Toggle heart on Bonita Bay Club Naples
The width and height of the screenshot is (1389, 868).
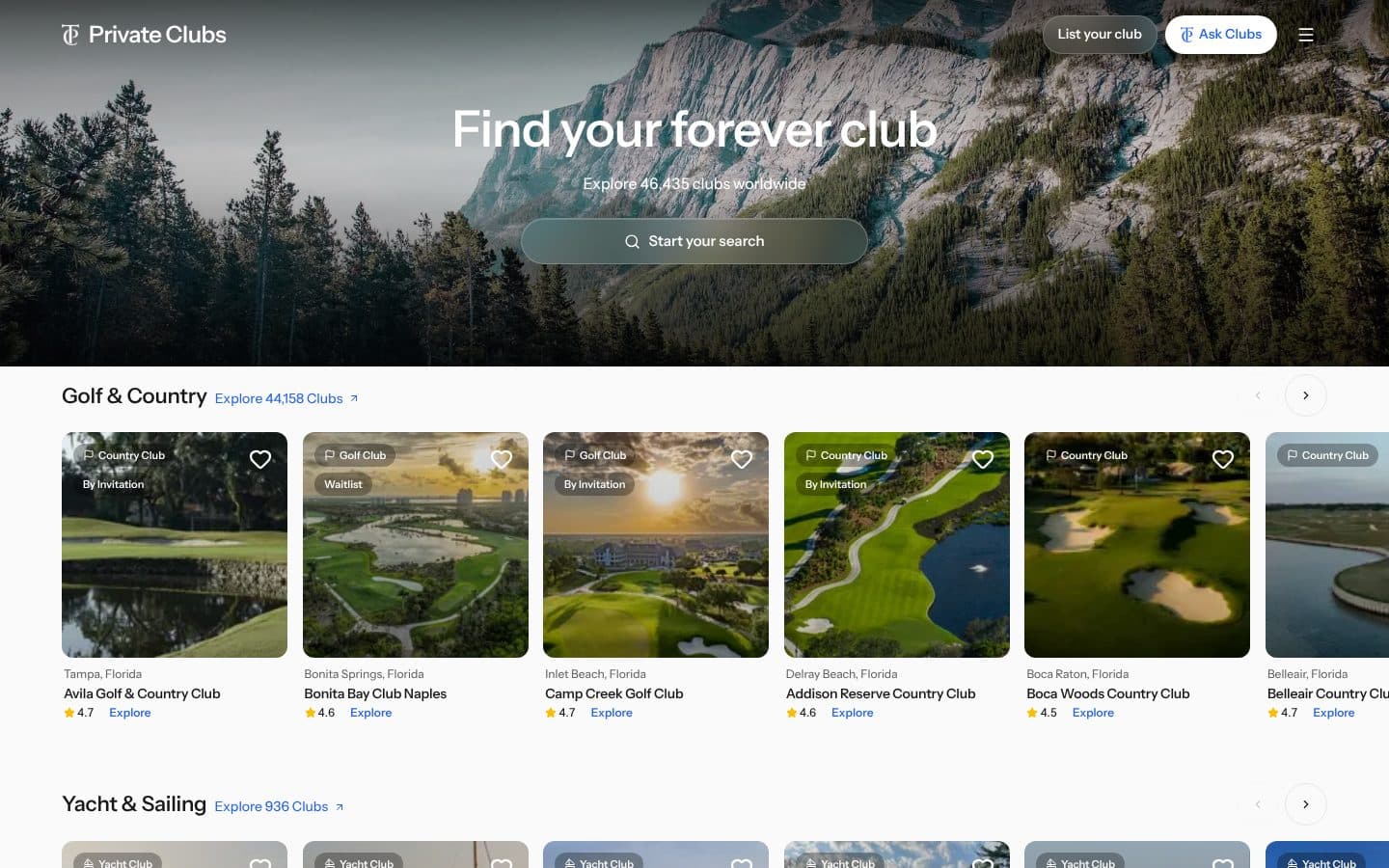click(502, 459)
